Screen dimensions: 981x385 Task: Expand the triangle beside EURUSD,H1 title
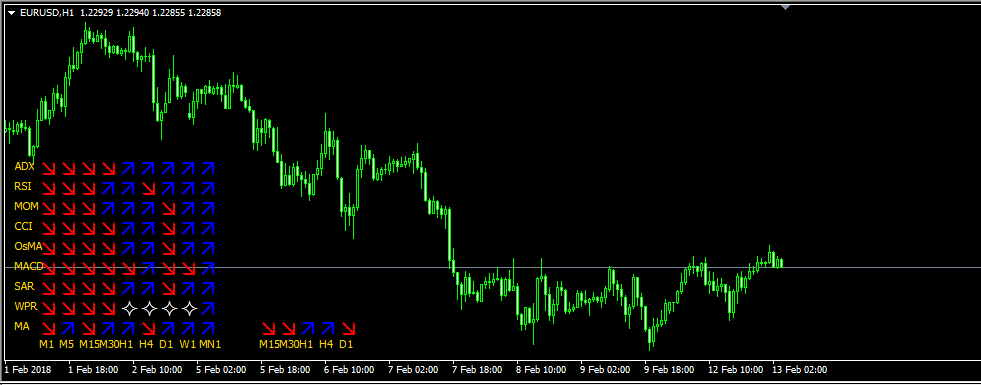tap(11, 13)
